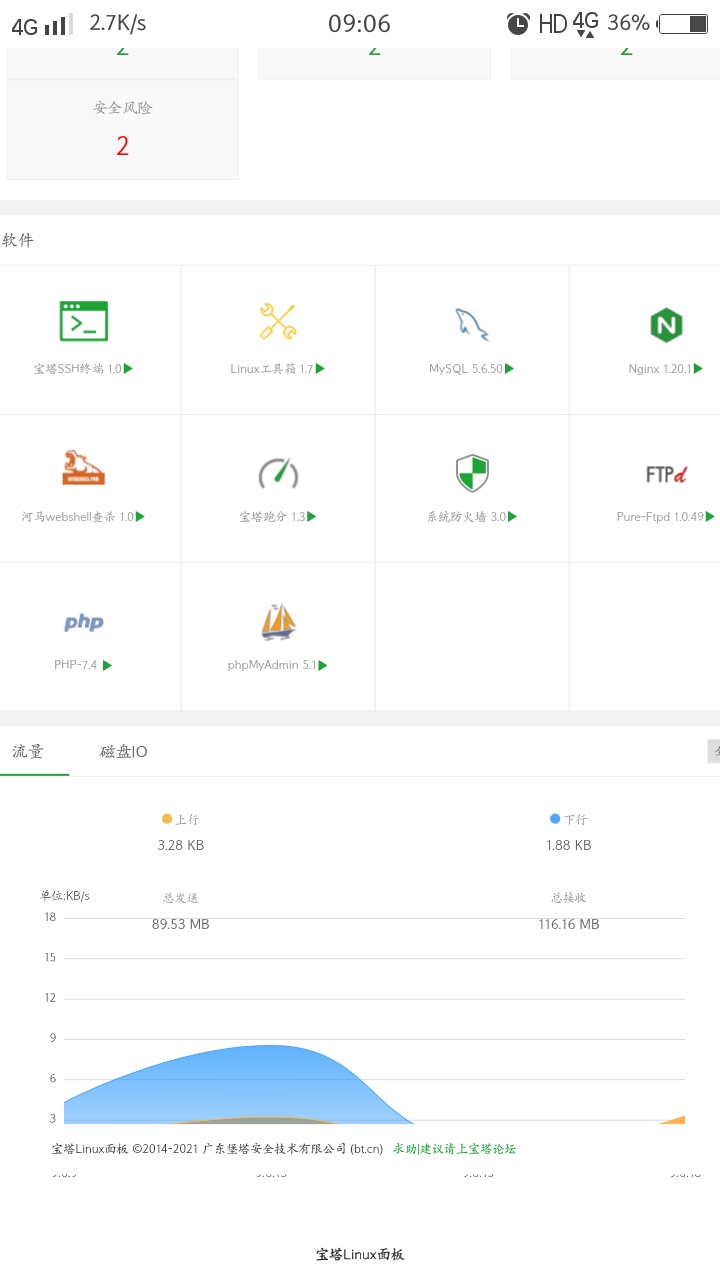Image resolution: width=720 pixels, height=1280 pixels.
Task: Toggle the 上行 orange legend item
Action: pyautogui.click(x=180, y=819)
